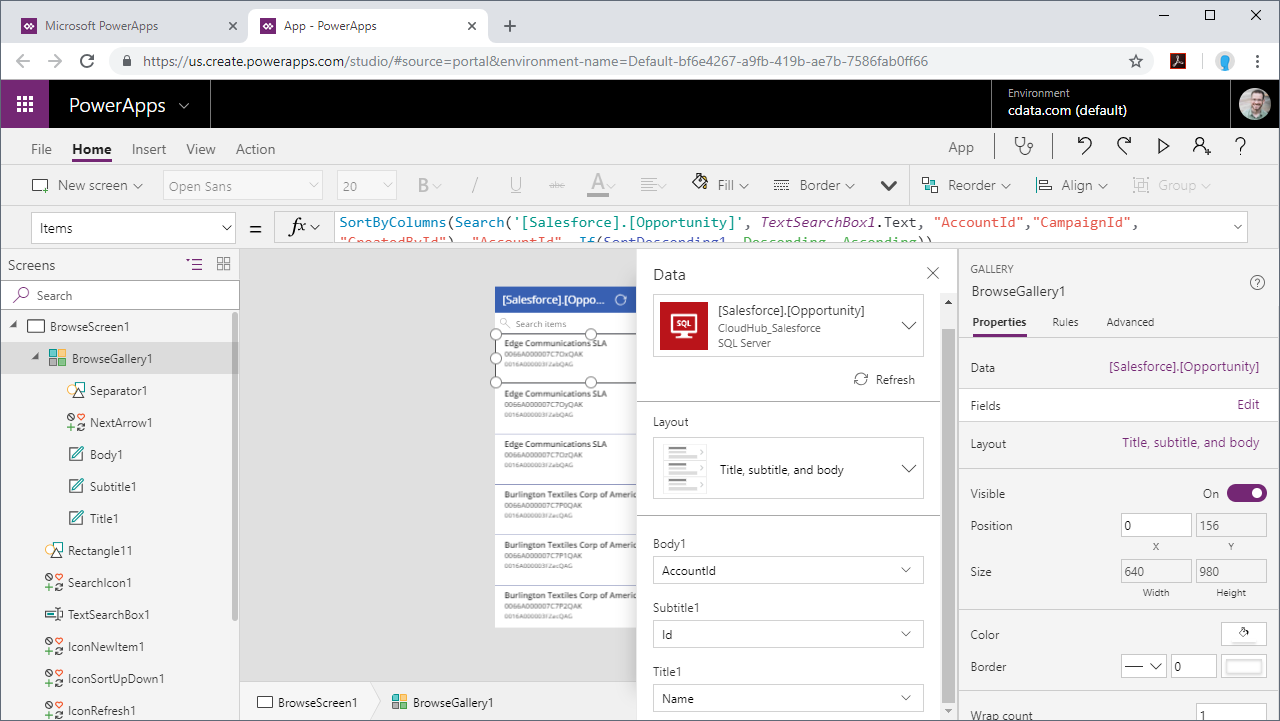Viewport: 1280px width, 721px height.
Task: Open the gallery Color fill swatch
Action: (1244, 633)
